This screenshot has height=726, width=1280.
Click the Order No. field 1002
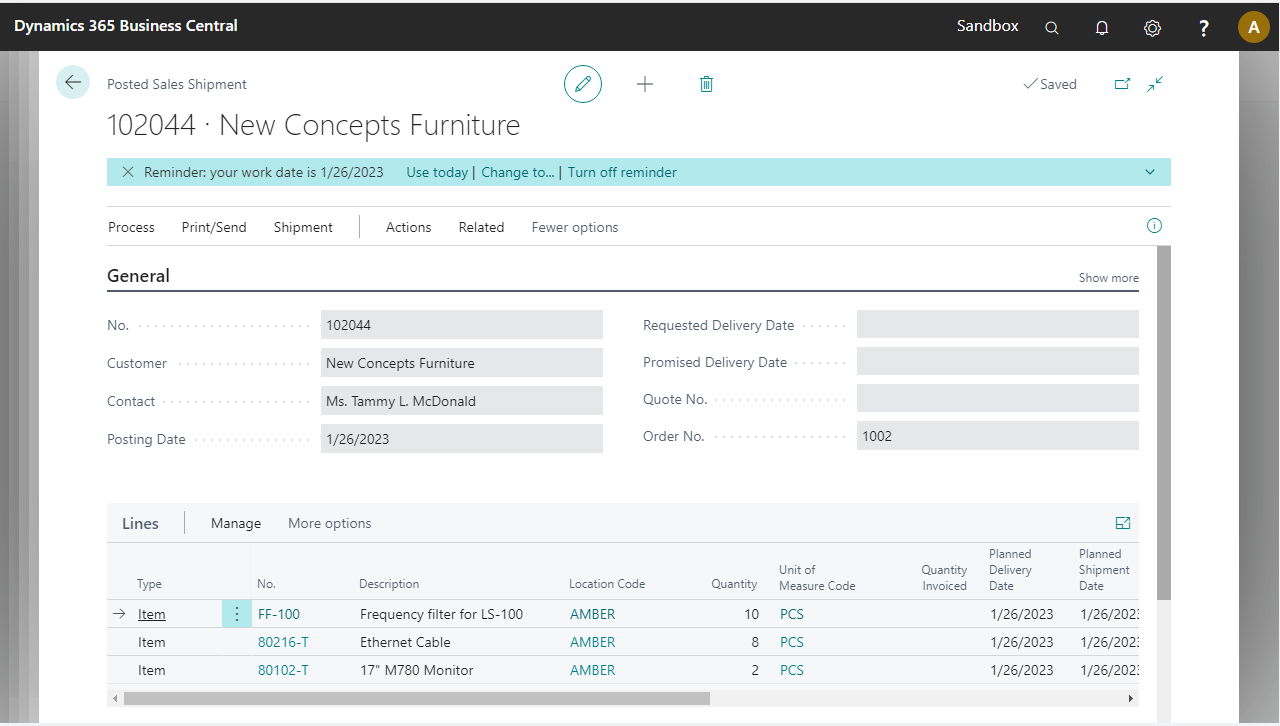pos(998,436)
